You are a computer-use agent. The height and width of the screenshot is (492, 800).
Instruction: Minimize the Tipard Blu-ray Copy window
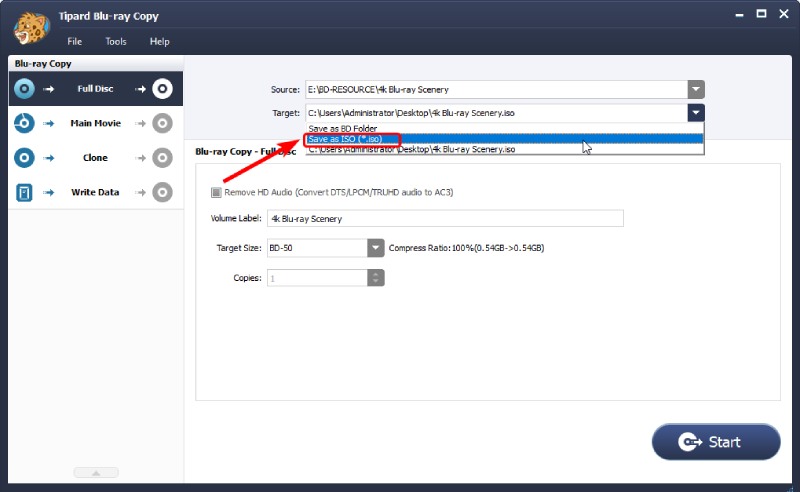739,15
